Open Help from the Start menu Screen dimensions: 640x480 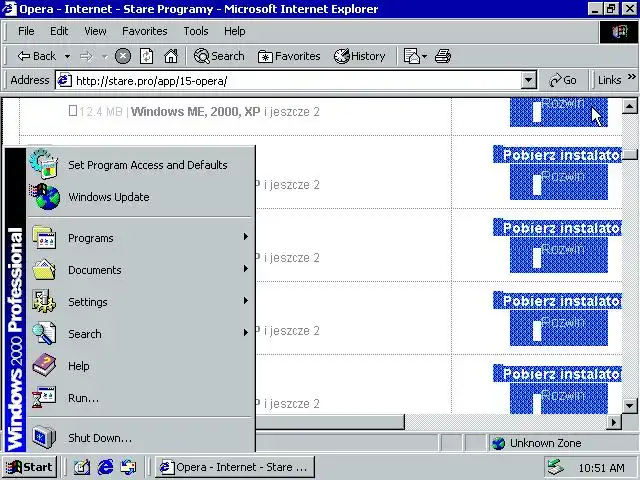pyautogui.click(x=139, y=366)
